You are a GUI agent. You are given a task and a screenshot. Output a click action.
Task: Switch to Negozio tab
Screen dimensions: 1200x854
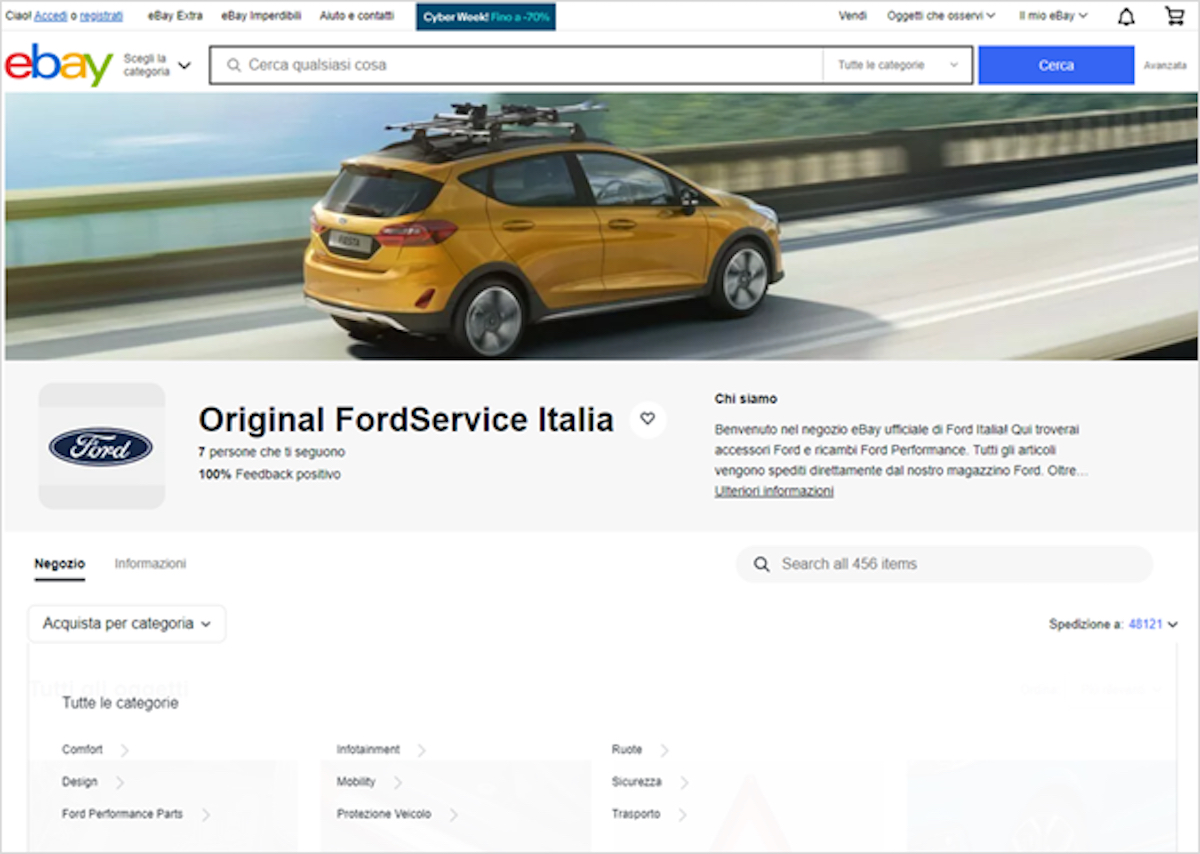tap(60, 564)
